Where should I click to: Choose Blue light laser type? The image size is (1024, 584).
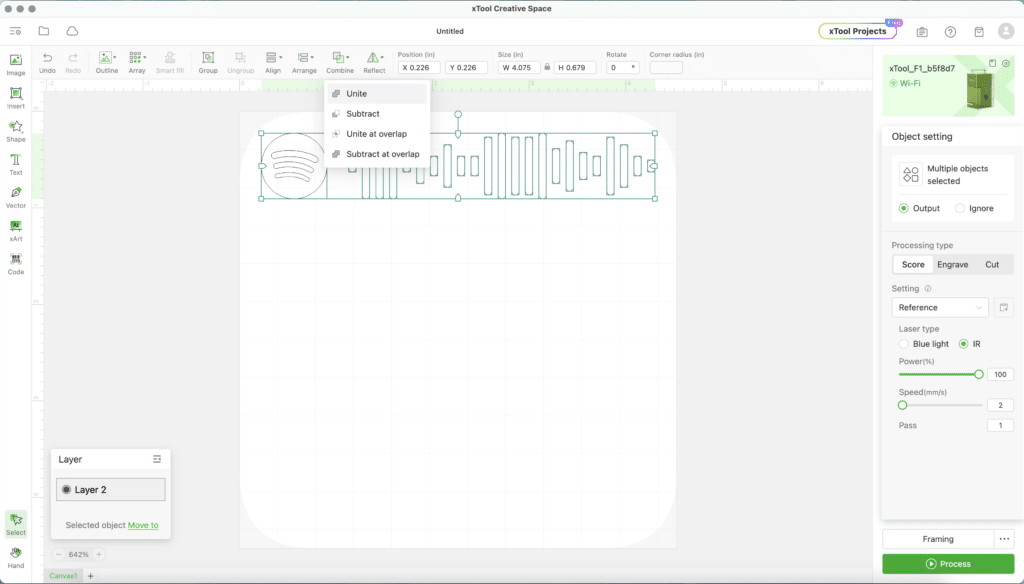(904, 344)
